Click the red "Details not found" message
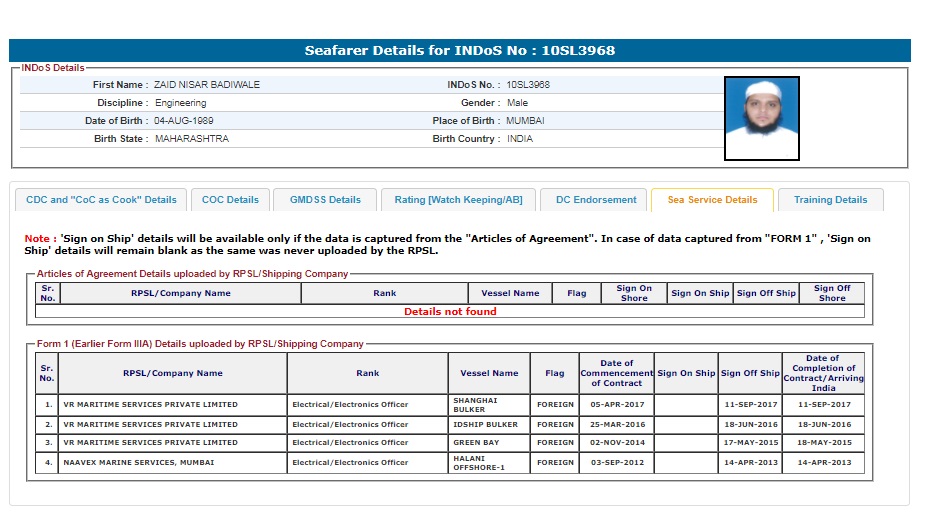The height and width of the screenshot is (516, 951). [450, 311]
